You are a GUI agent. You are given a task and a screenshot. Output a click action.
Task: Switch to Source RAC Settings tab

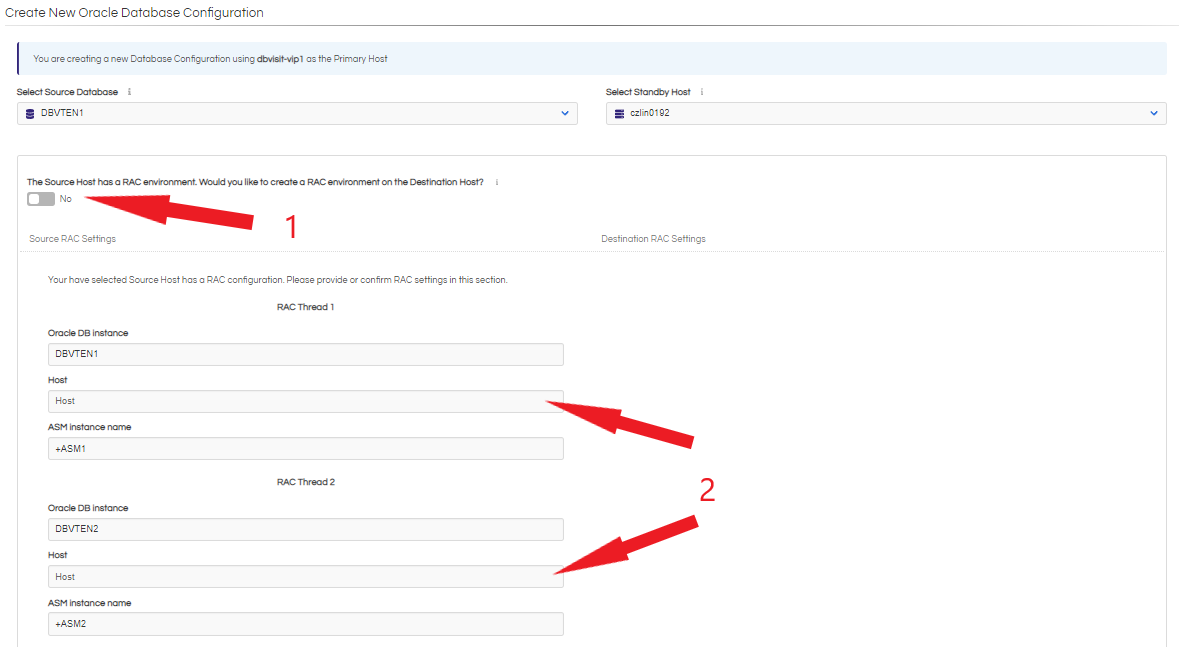(x=72, y=239)
